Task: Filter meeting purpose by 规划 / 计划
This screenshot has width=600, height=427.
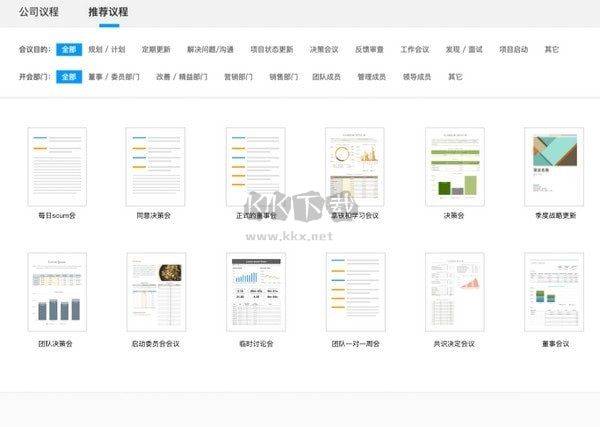Action: (107, 49)
